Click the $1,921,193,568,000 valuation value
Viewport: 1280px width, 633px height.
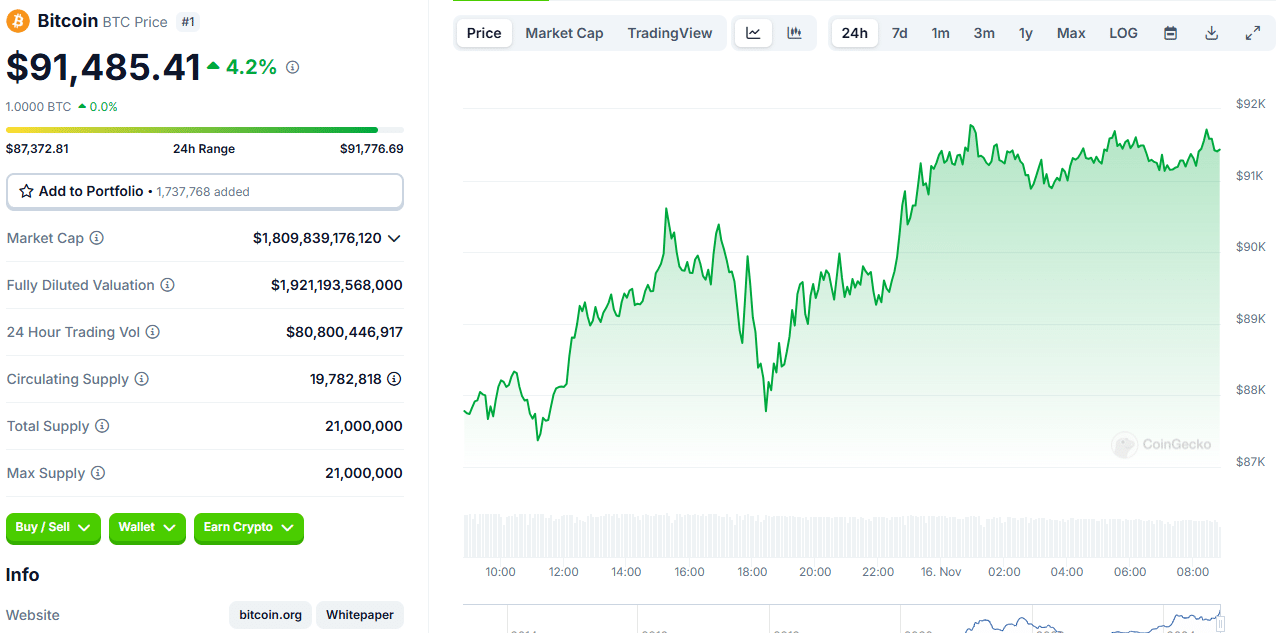[x=337, y=285]
